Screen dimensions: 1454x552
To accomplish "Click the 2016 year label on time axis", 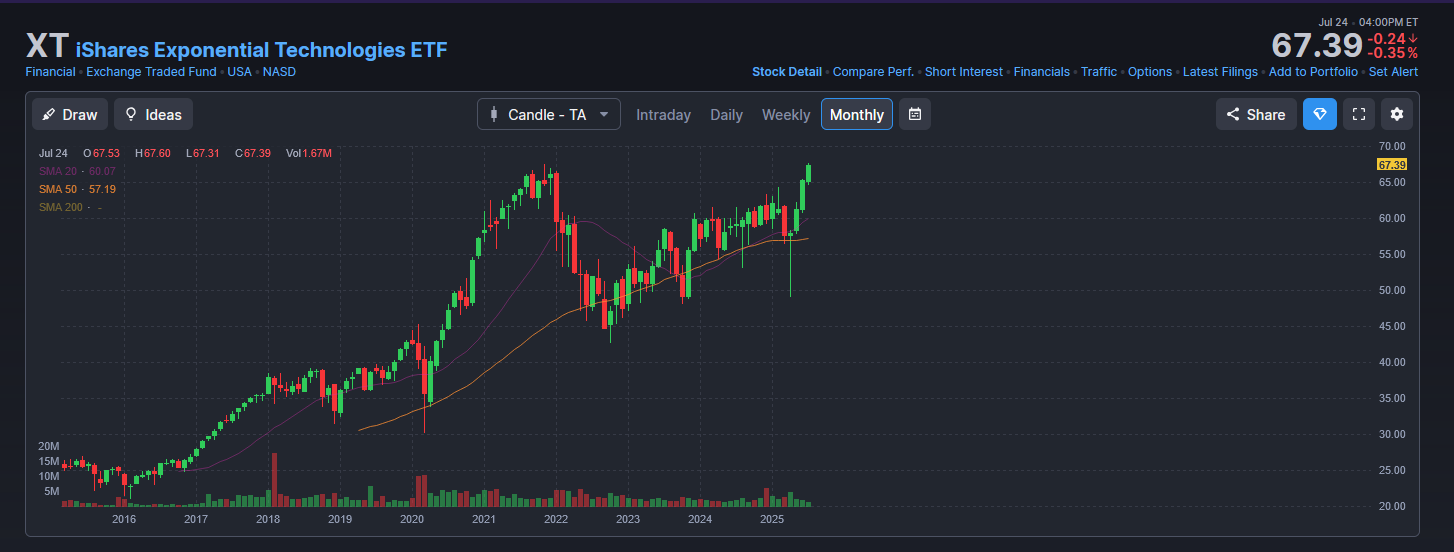I will click(124, 519).
